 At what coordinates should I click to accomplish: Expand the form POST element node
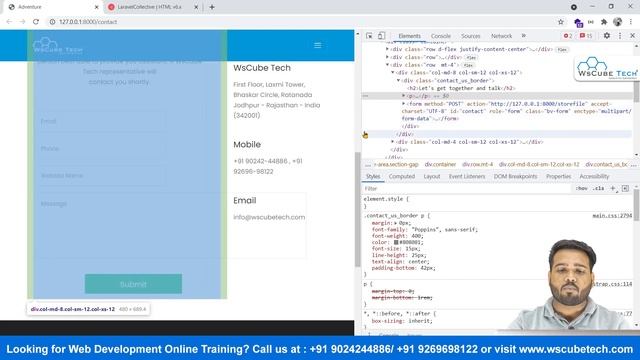(x=404, y=104)
